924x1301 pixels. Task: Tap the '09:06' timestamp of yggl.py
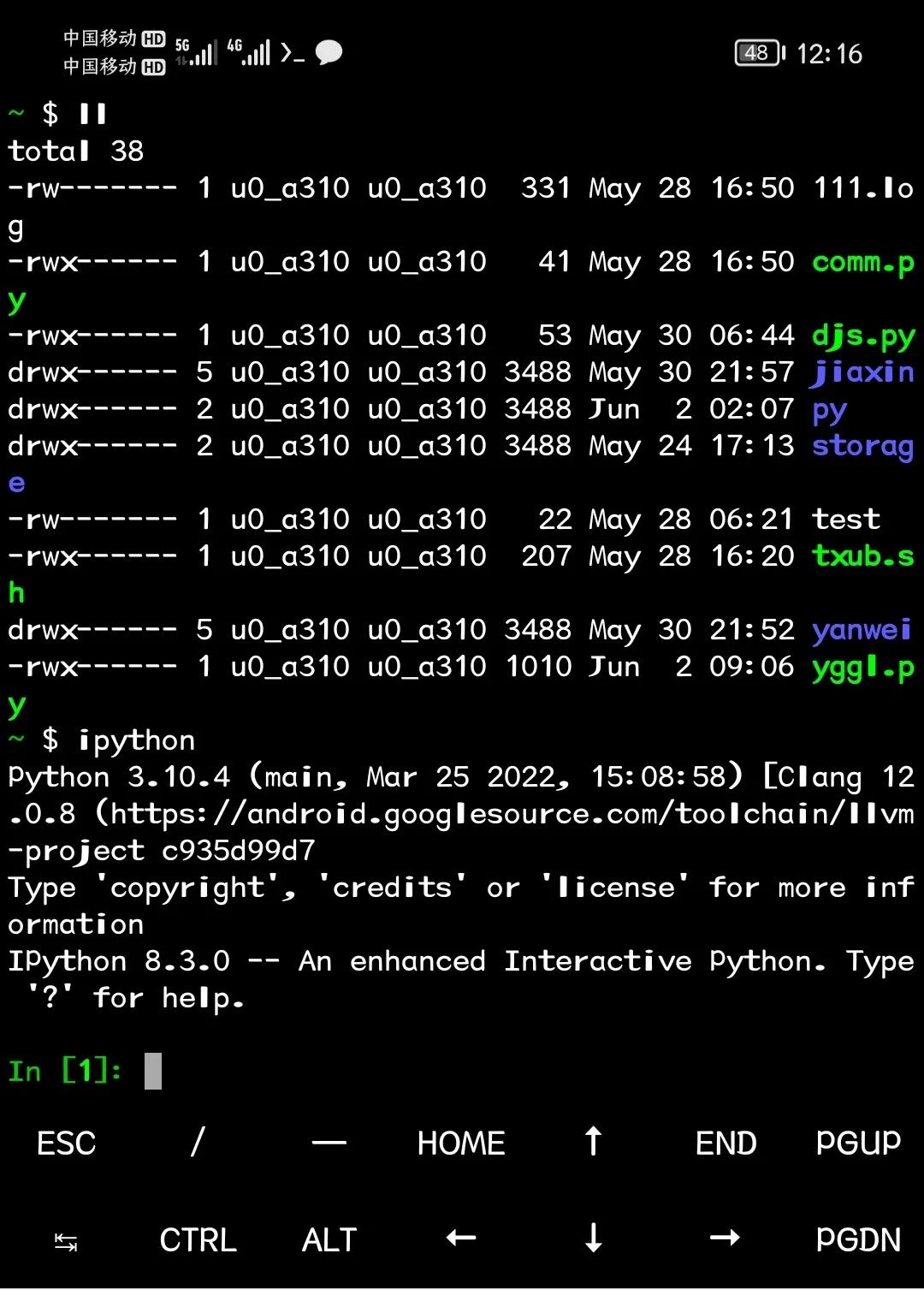pos(752,666)
